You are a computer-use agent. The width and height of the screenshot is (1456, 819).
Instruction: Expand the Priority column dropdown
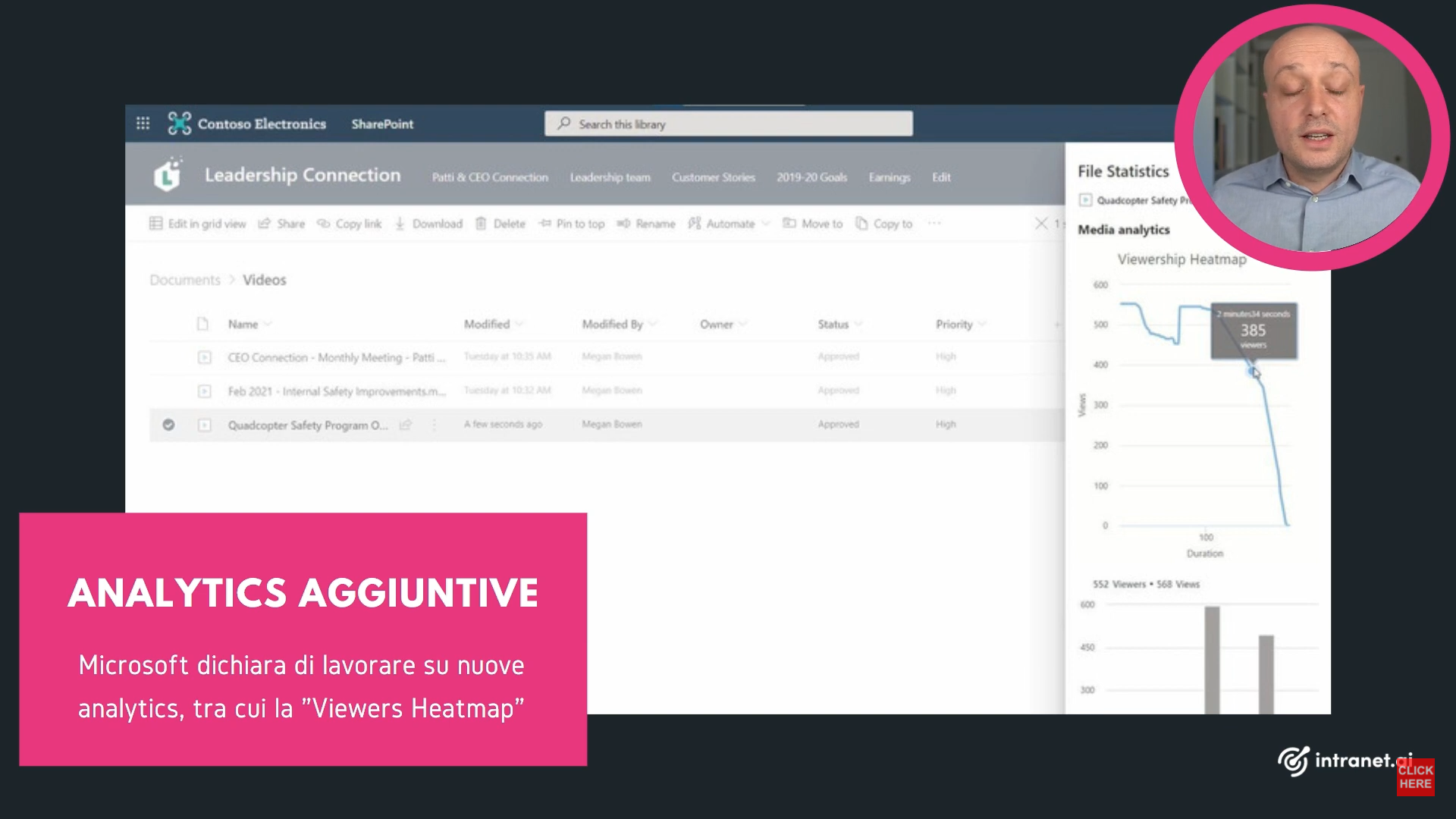[x=982, y=325]
